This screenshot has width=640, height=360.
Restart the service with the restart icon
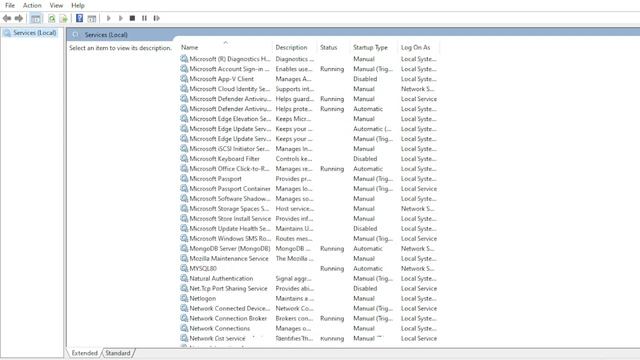[156, 18]
